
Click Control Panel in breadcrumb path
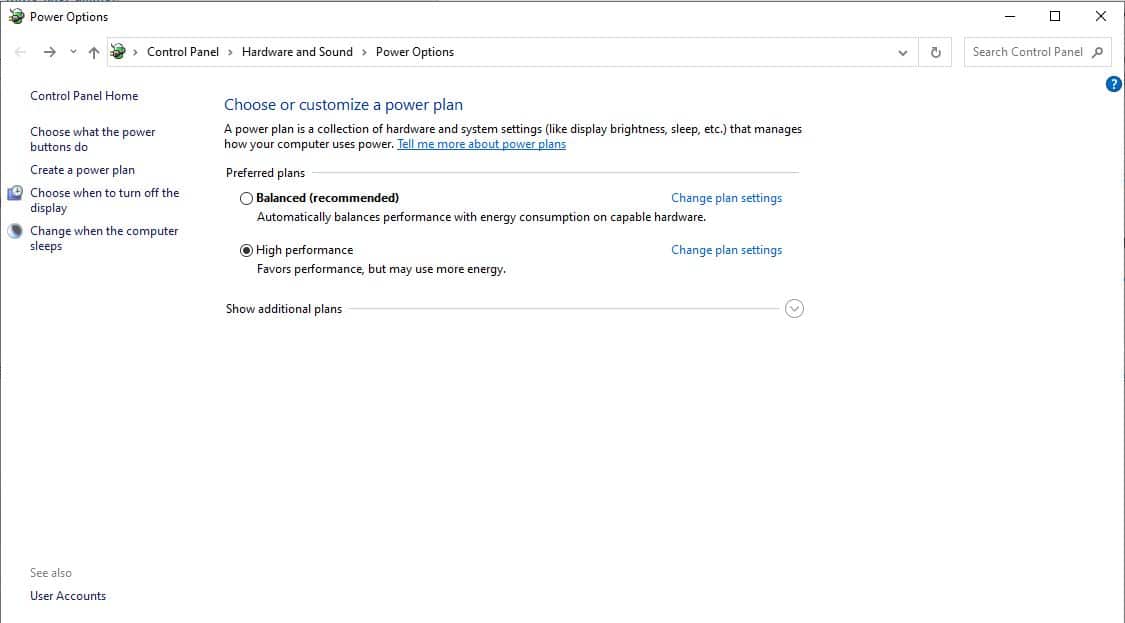pyautogui.click(x=183, y=52)
